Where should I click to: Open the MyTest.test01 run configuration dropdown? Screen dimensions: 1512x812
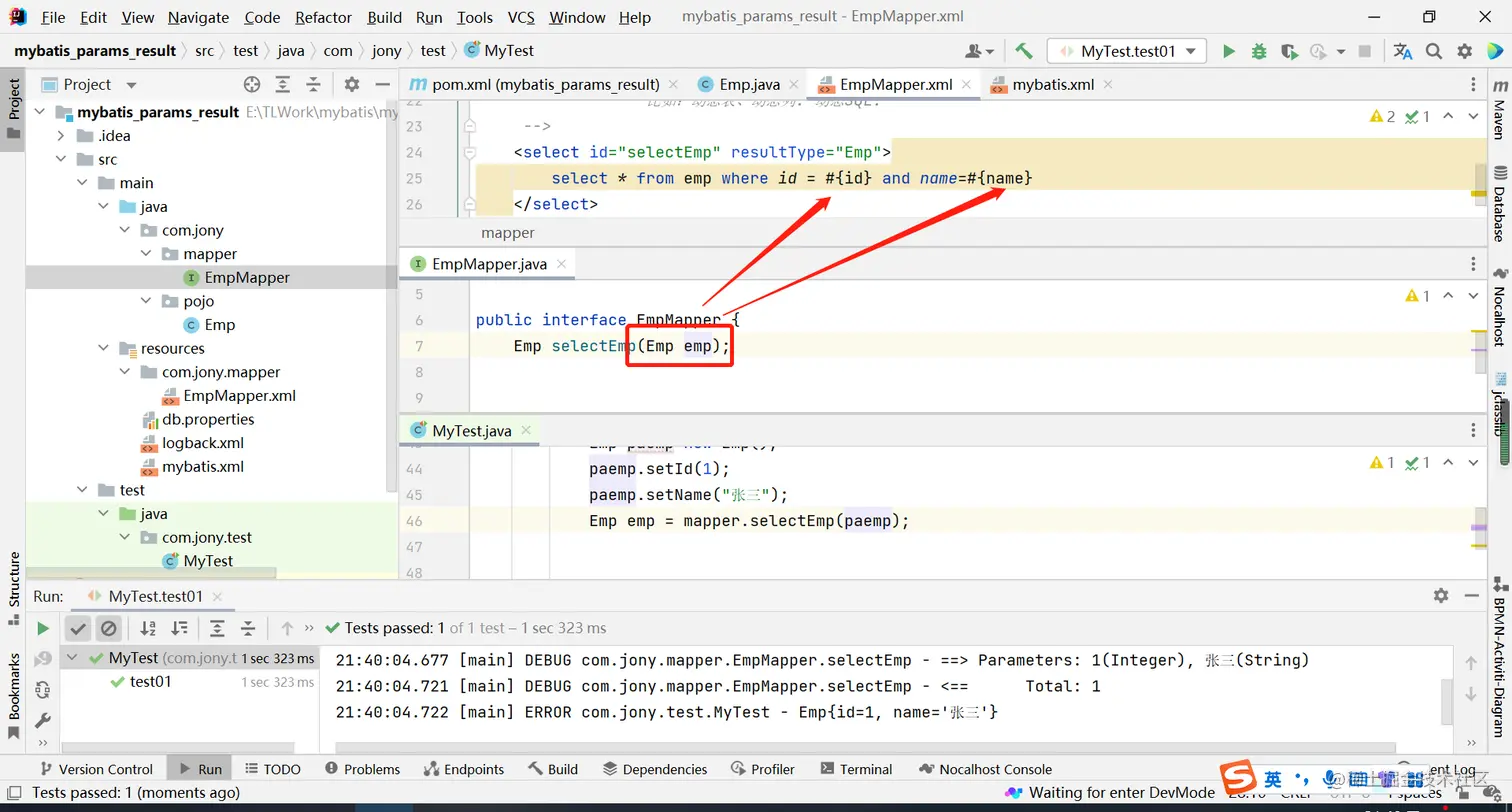click(x=1127, y=51)
